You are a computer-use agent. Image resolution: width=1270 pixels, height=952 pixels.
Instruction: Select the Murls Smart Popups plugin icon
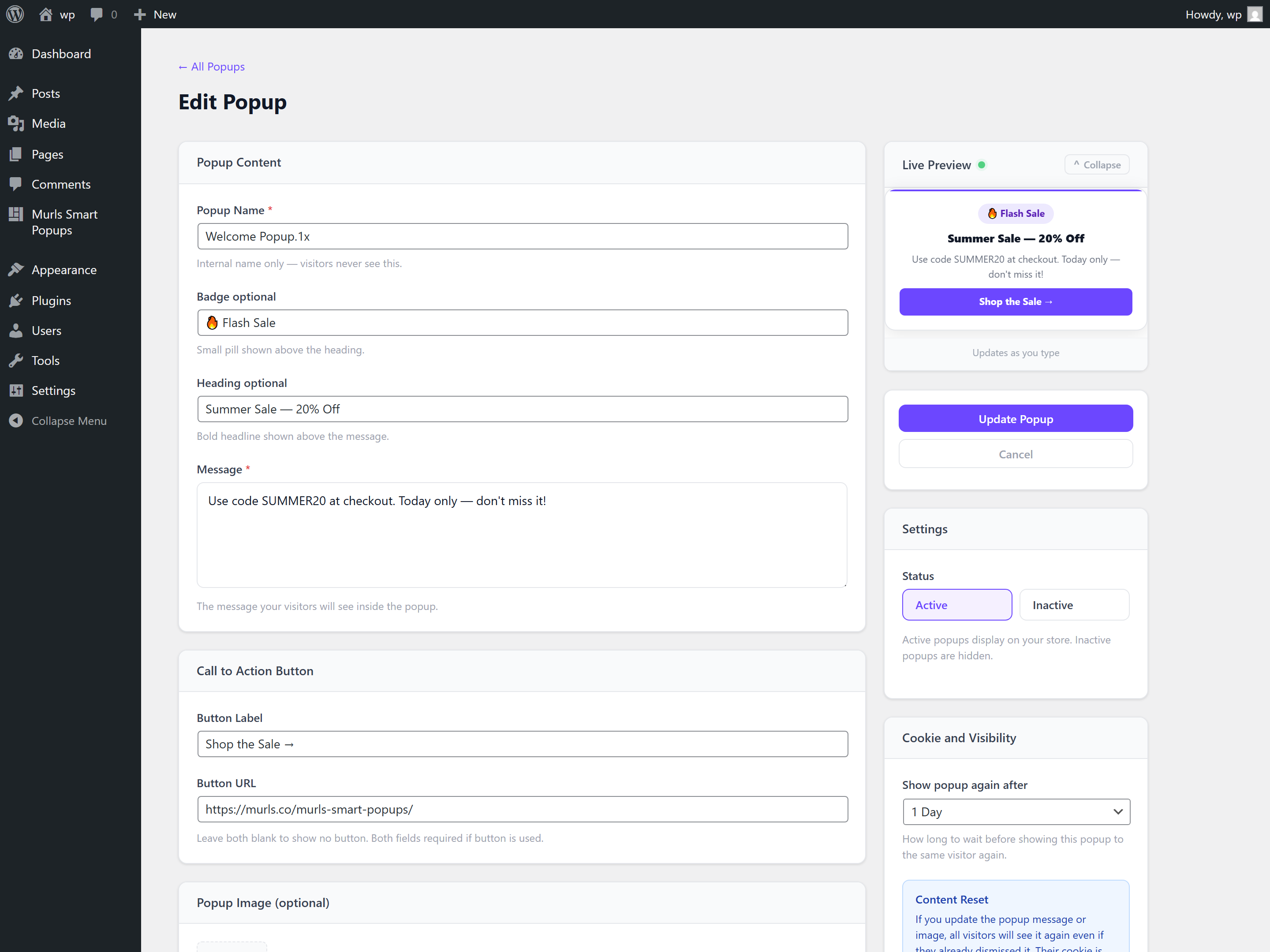coord(16,214)
